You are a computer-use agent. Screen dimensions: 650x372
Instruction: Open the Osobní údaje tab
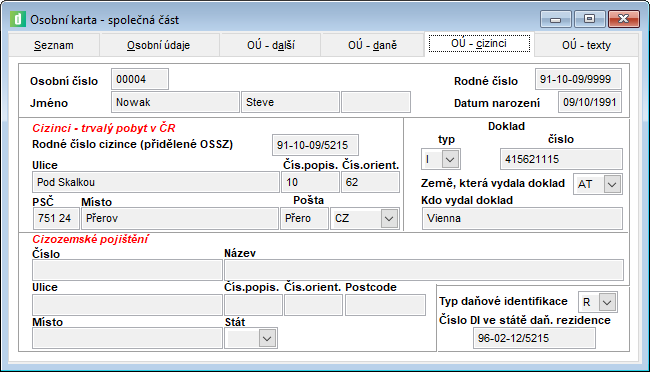(158, 45)
